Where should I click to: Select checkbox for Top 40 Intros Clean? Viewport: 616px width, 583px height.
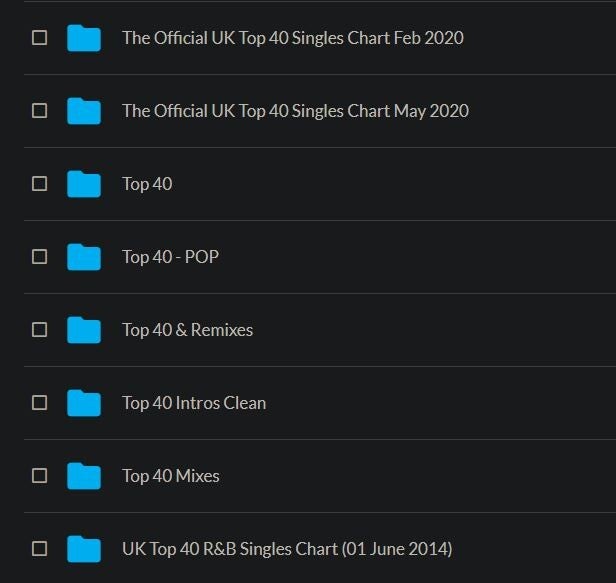[x=40, y=403]
